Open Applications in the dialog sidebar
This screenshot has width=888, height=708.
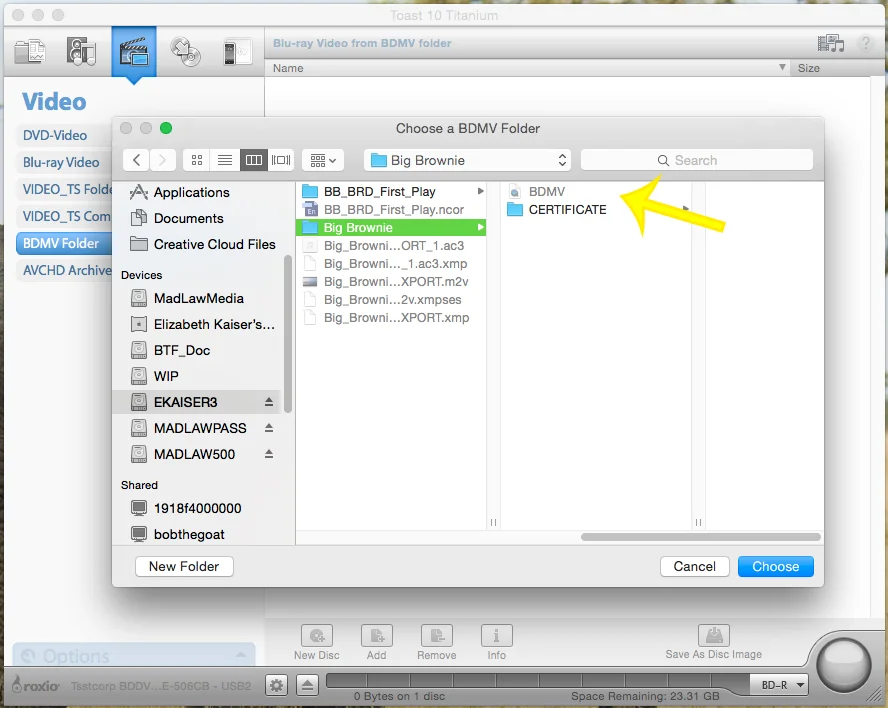coord(191,193)
